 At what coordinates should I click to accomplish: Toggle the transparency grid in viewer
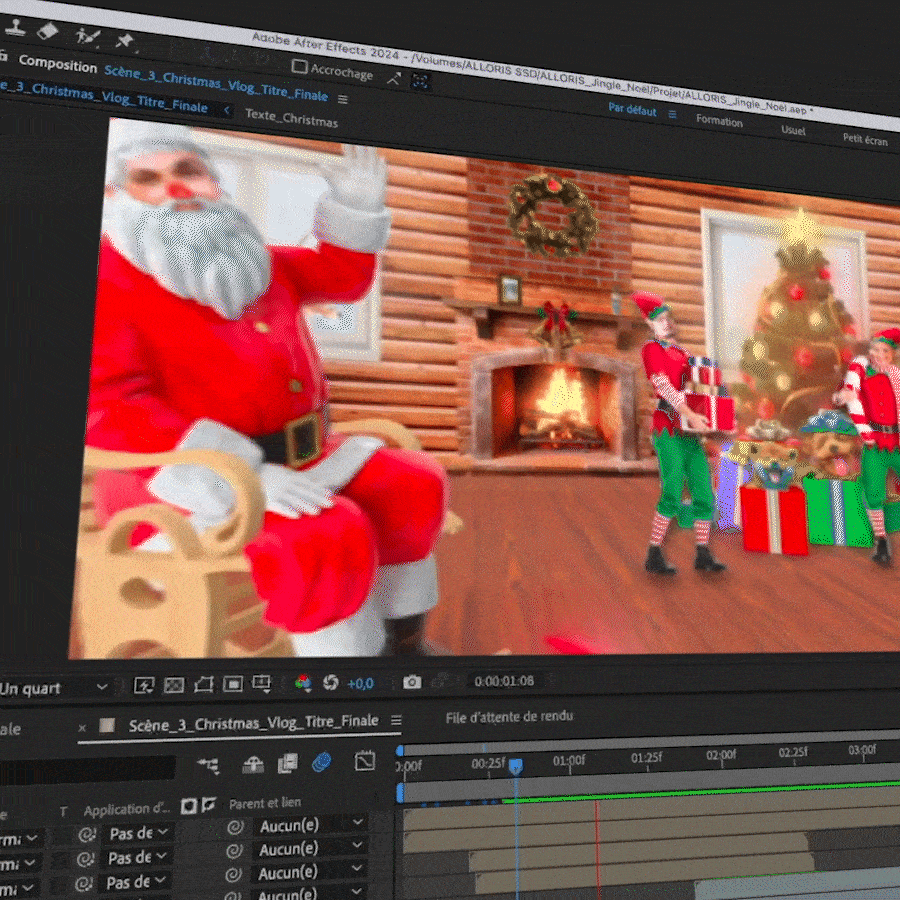pos(174,685)
